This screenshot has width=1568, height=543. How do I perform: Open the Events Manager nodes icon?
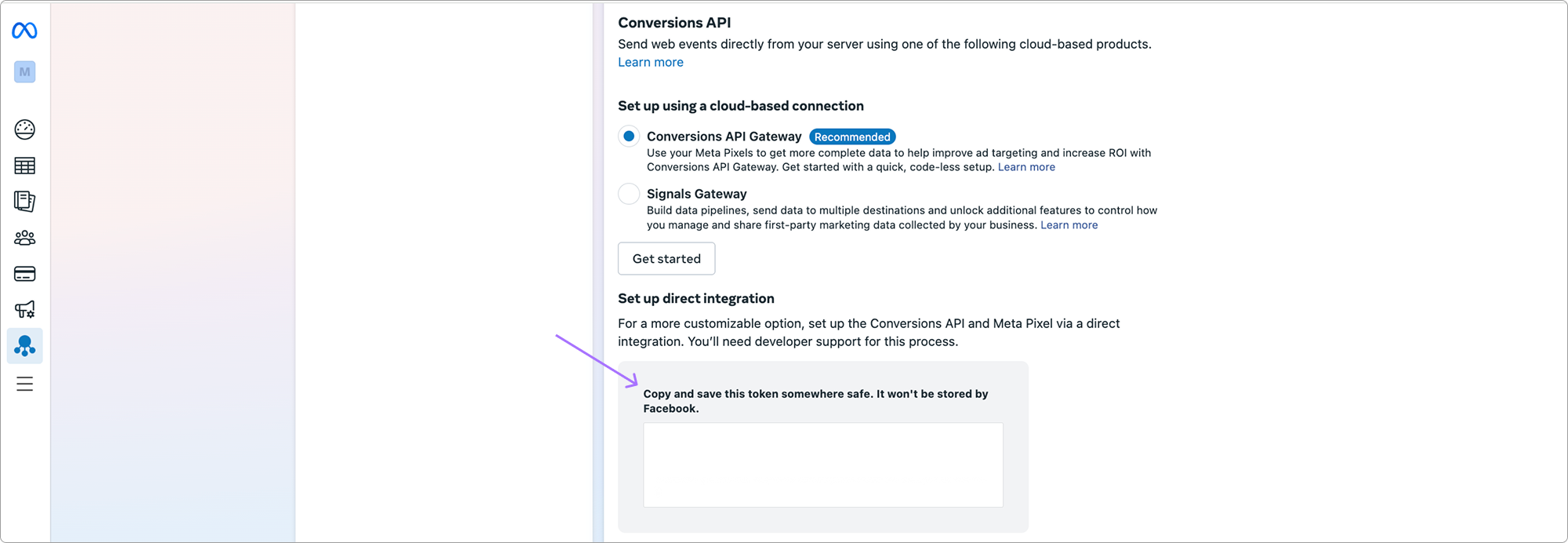(x=25, y=346)
